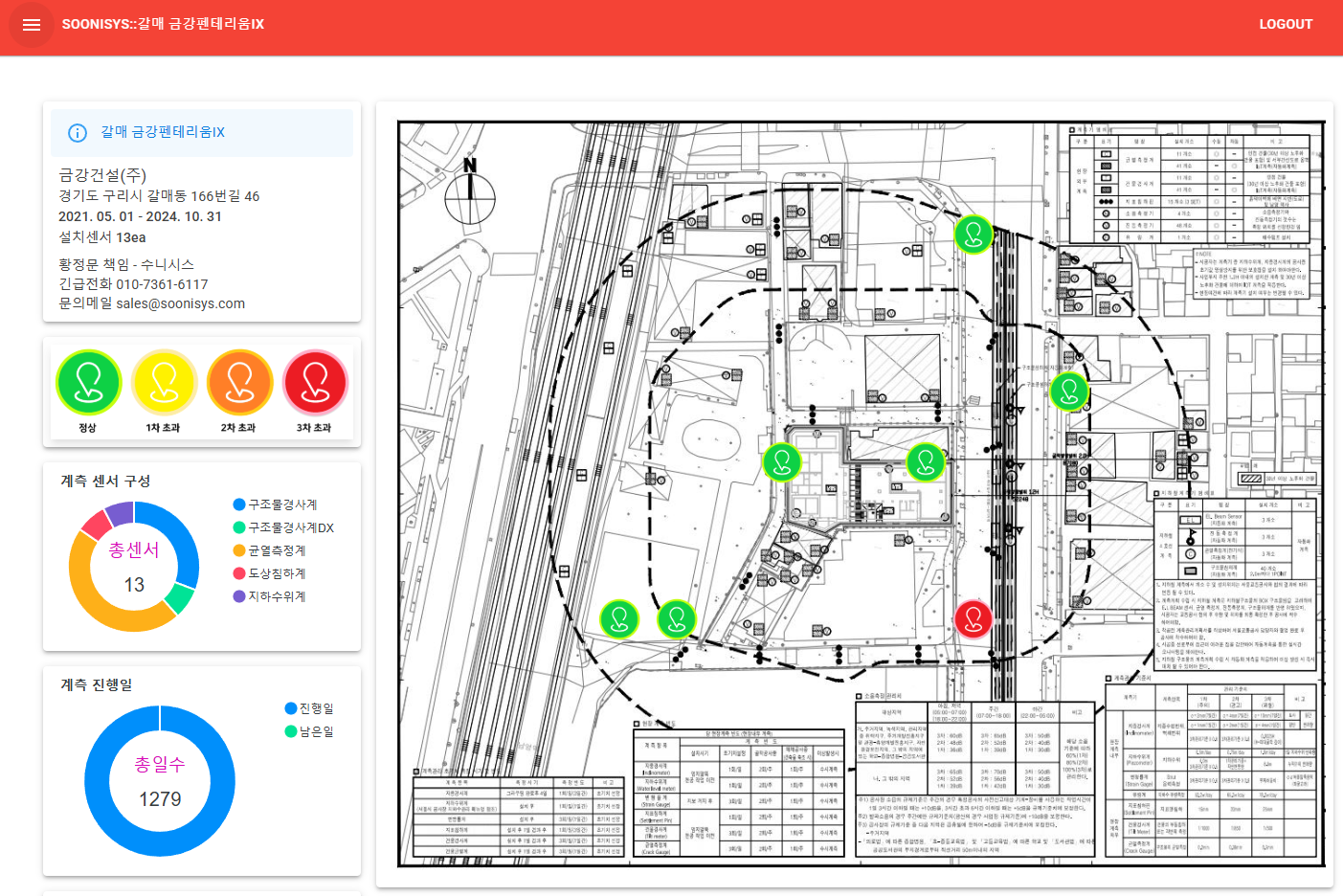The image size is (1343, 896).
Task: Click the contact name 황정문 책임 - 수니시스
Action: coord(126,264)
